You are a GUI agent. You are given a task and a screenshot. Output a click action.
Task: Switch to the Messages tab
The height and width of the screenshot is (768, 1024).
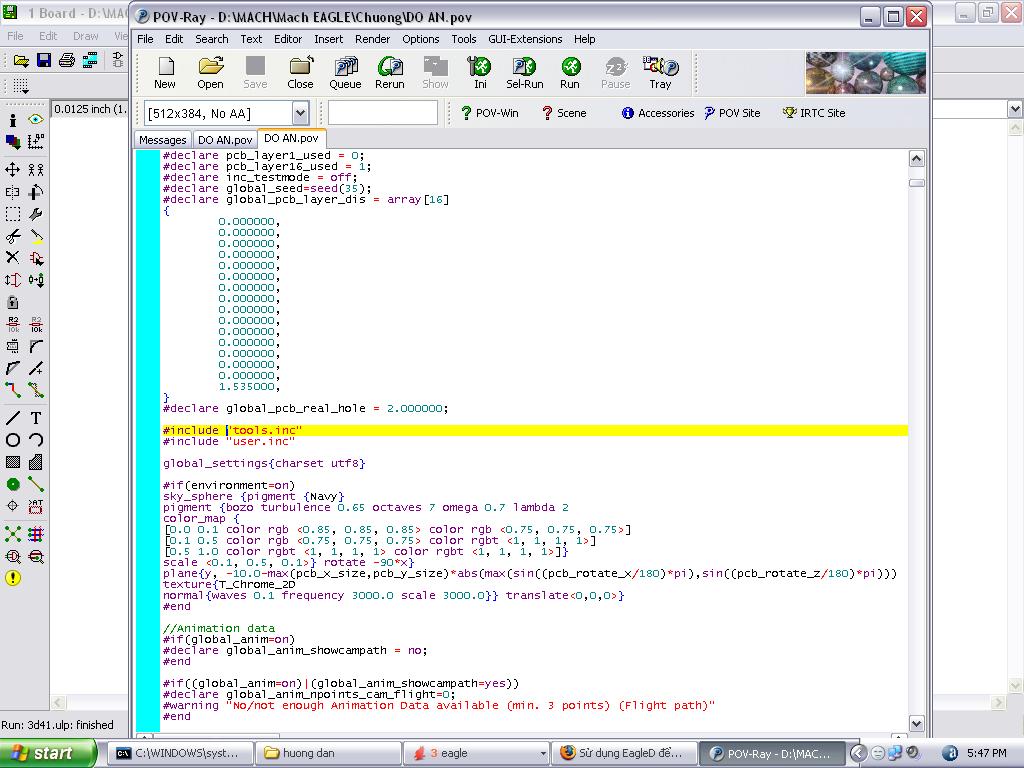point(162,140)
